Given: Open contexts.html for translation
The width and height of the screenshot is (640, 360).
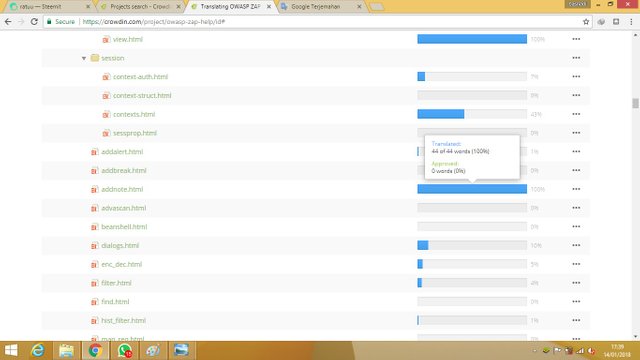Looking at the screenshot, I should pyautogui.click(x=134, y=114).
